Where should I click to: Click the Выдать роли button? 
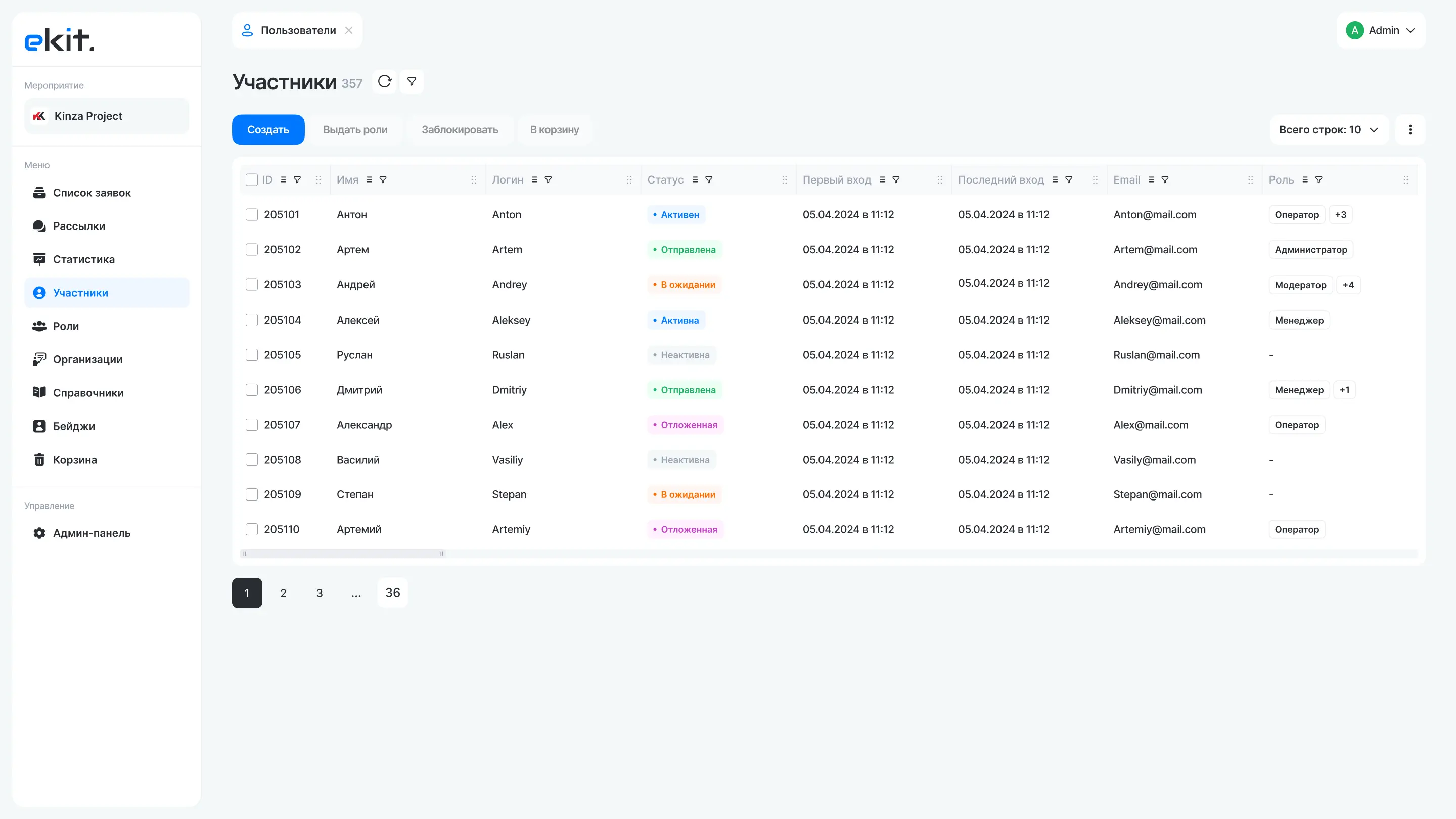(355, 129)
